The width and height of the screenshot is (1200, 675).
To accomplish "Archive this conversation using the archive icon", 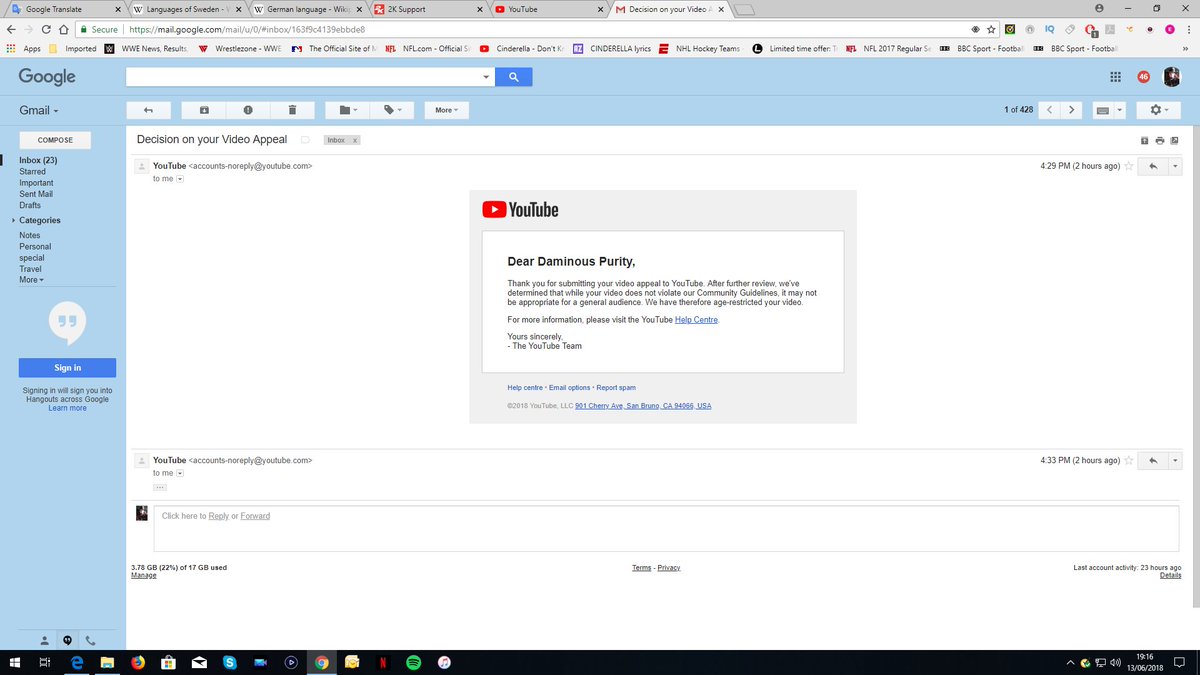I will click(x=204, y=110).
